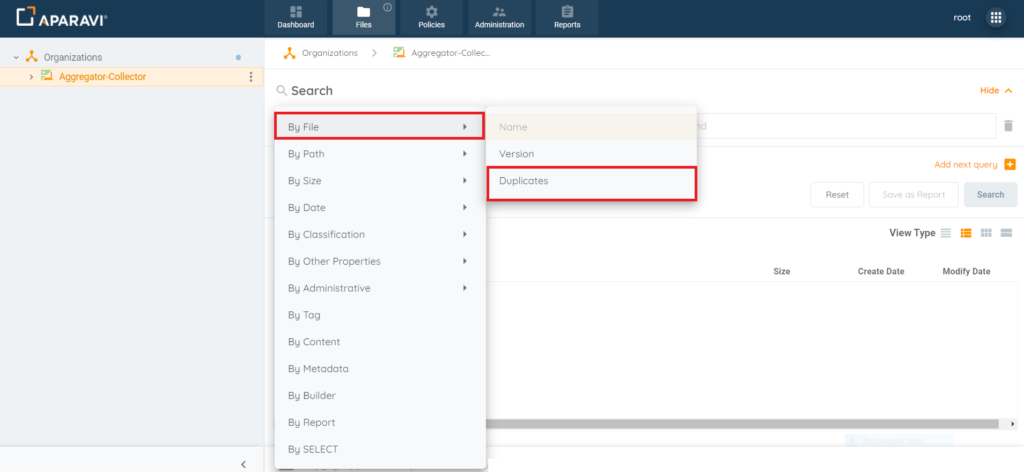Viewport: 1024px width, 472px height.
Task: Open the Dashboard section
Action: (x=295, y=17)
